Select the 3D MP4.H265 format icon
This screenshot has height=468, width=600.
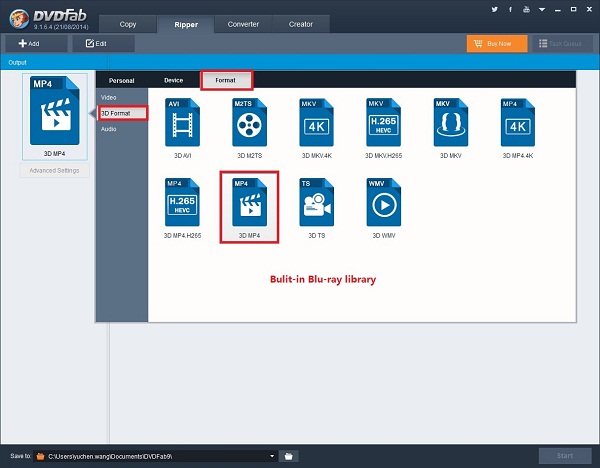coord(182,202)
